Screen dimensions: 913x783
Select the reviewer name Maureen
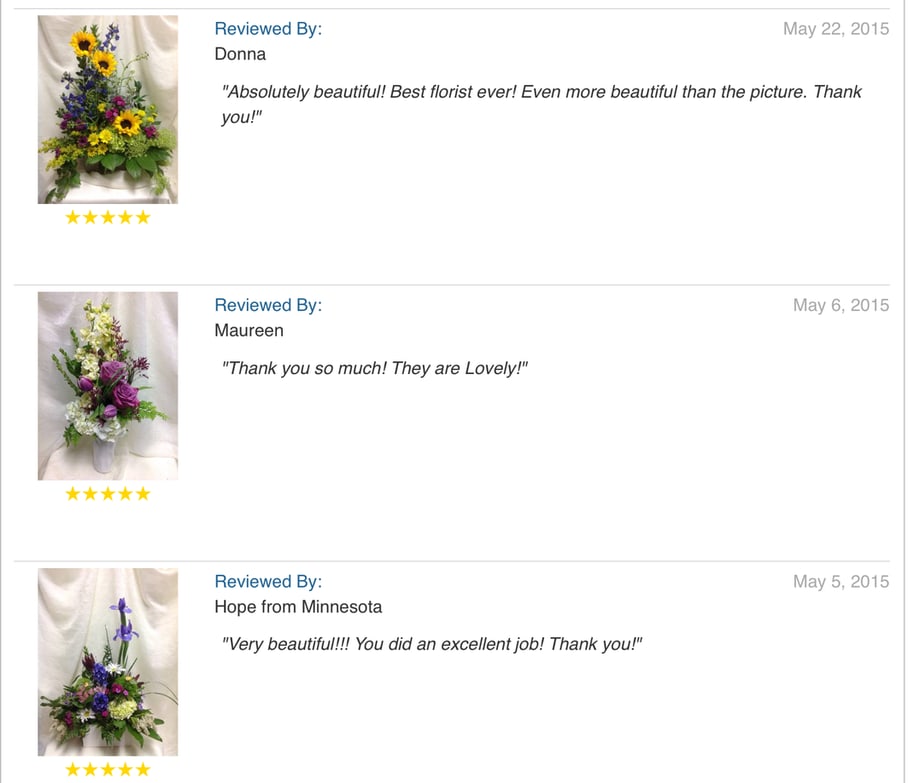click(249, 330)
